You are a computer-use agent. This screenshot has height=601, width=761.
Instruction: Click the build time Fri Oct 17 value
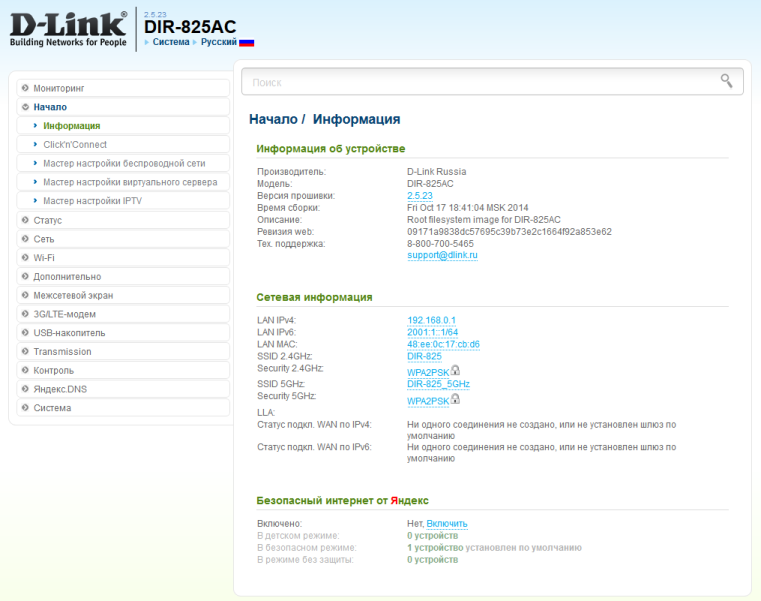[467, 208]
